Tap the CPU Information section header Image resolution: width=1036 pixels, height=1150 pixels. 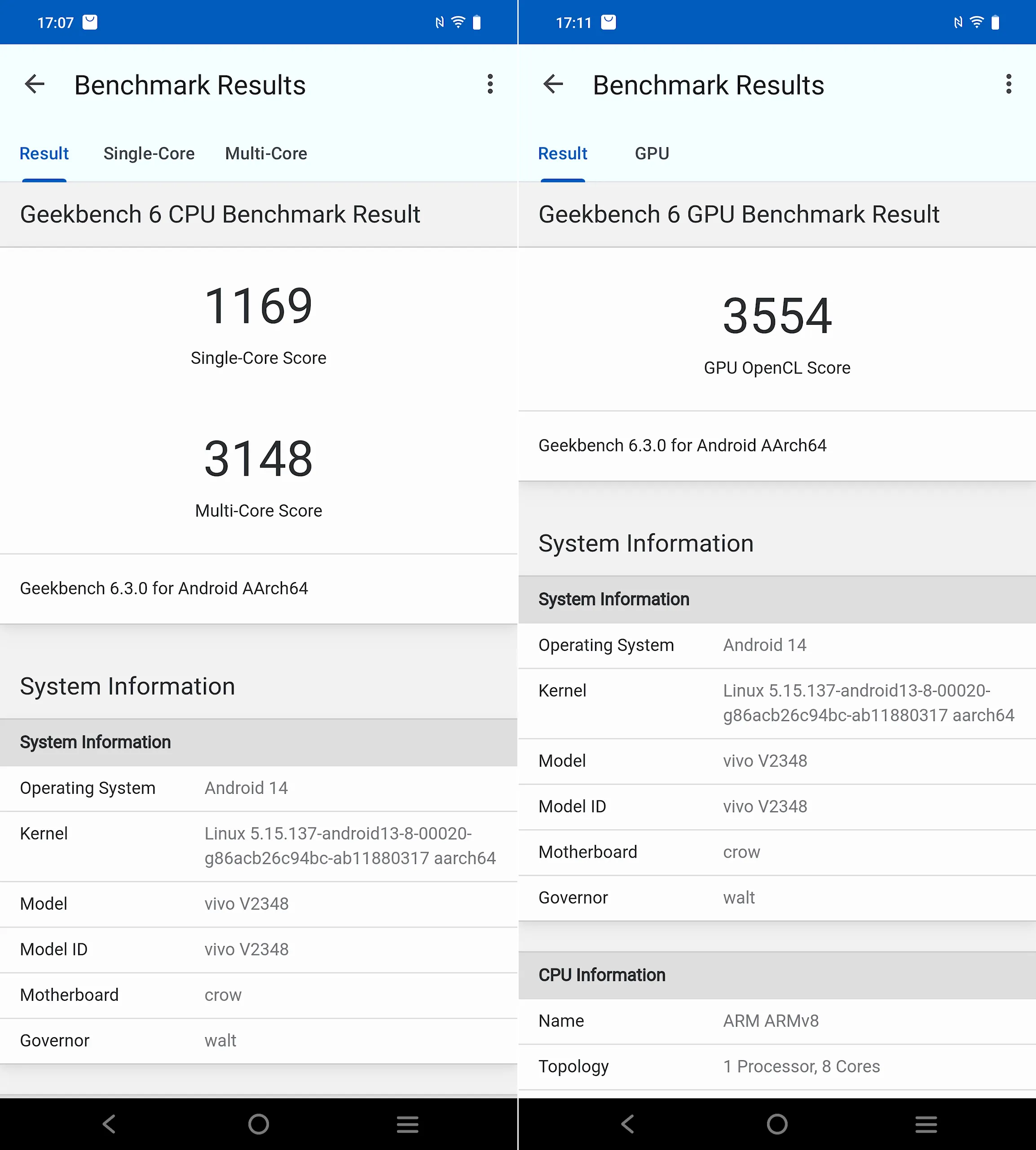click(x=777, y=975)
